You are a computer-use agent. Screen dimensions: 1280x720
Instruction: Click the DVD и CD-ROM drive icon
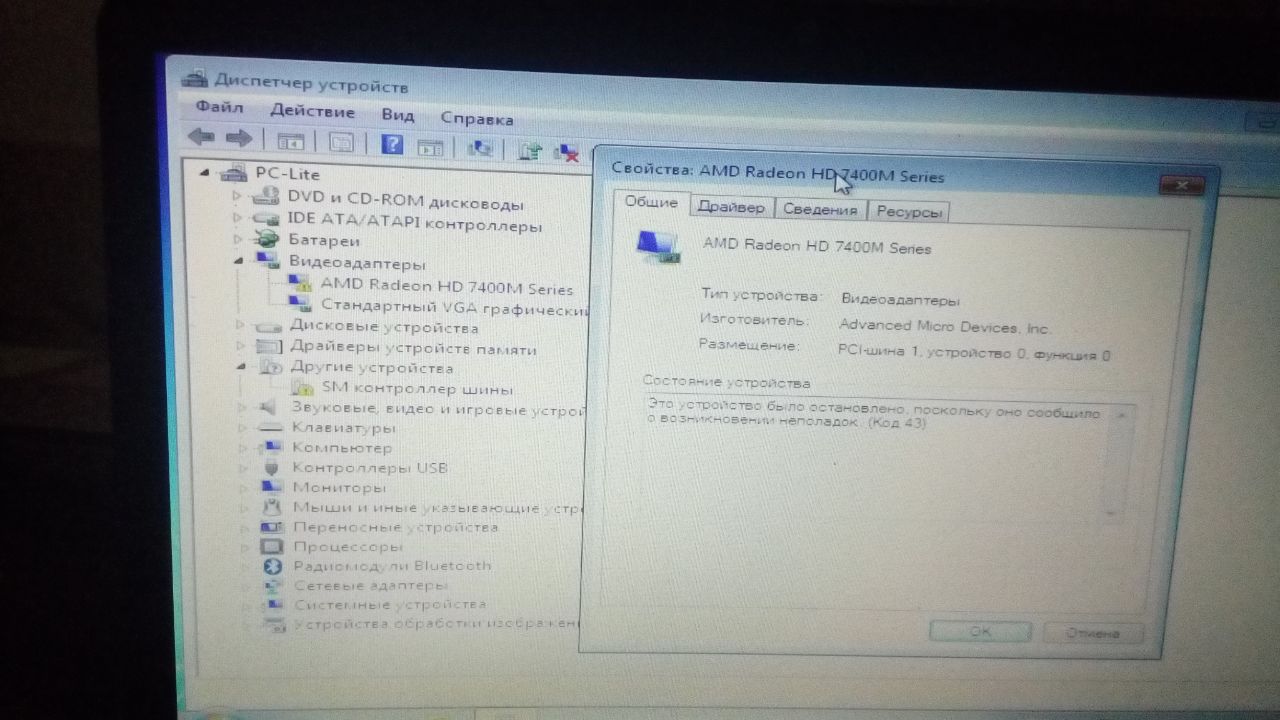pyautogui.click(x=266, y=196)
